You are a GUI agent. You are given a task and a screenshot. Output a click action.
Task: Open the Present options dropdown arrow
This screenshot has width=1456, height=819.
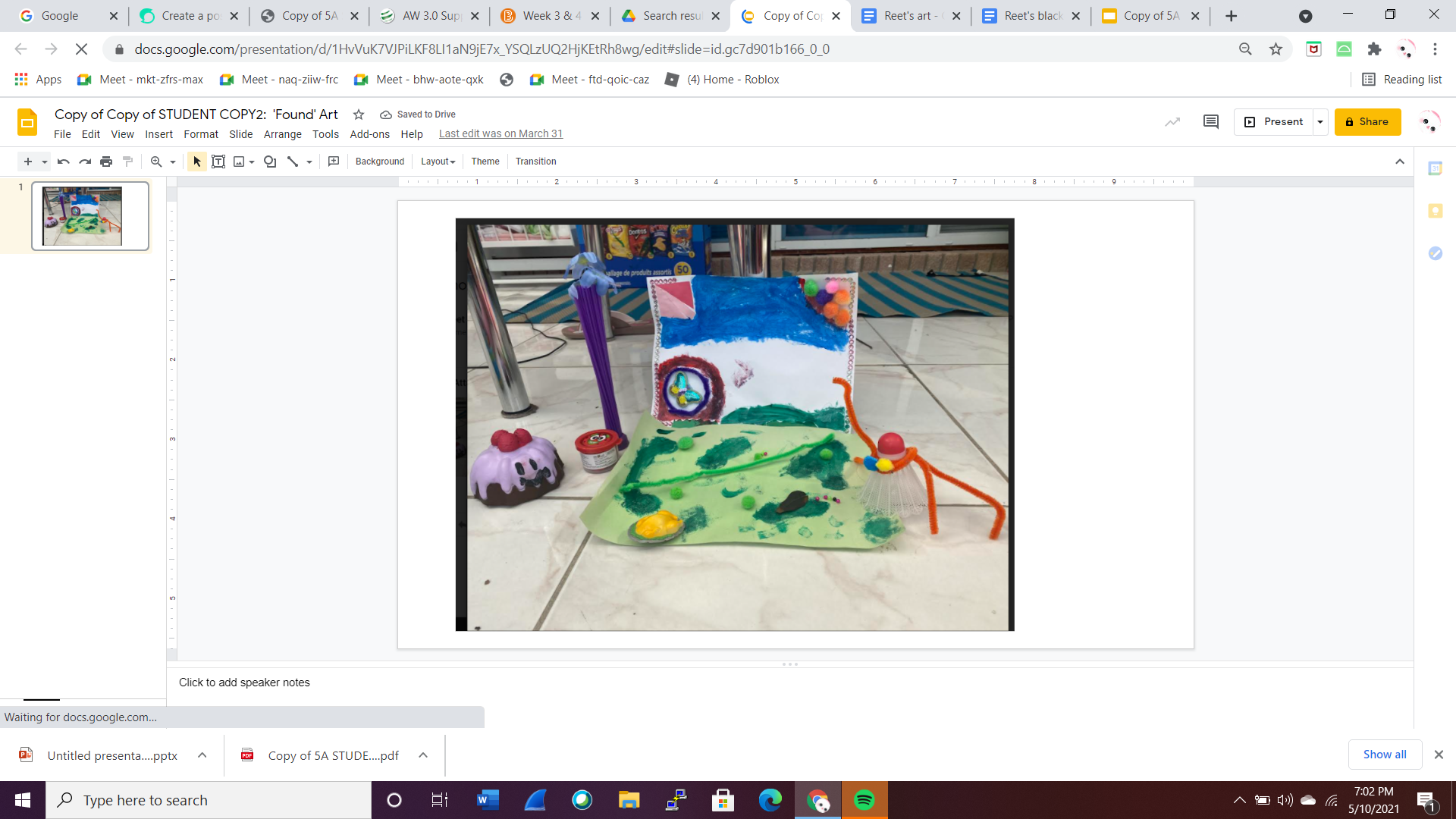[1320, 122]
